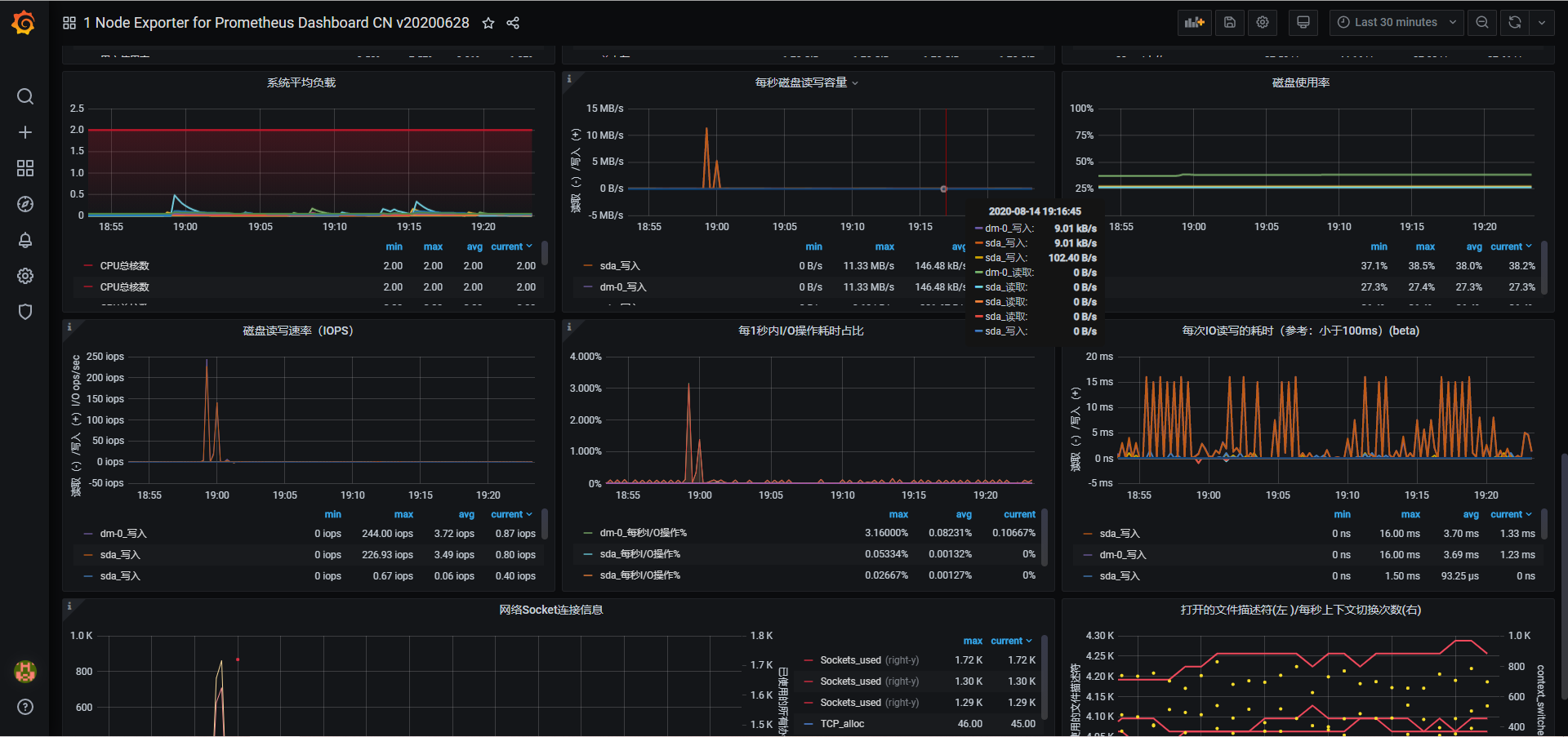Open the Server Admin shield icon

pyautogui.click(x=25, y=312)
